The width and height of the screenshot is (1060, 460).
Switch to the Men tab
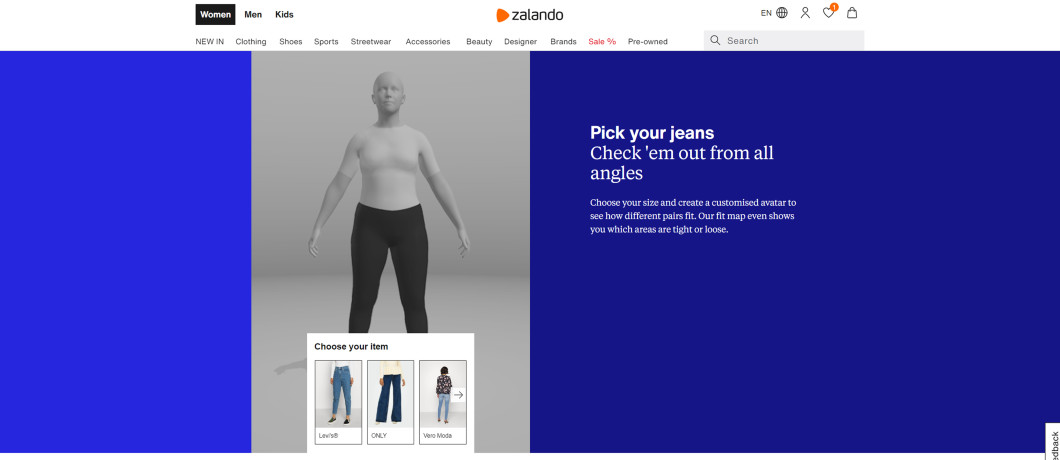pyautogui.click(x=254, y=14)
